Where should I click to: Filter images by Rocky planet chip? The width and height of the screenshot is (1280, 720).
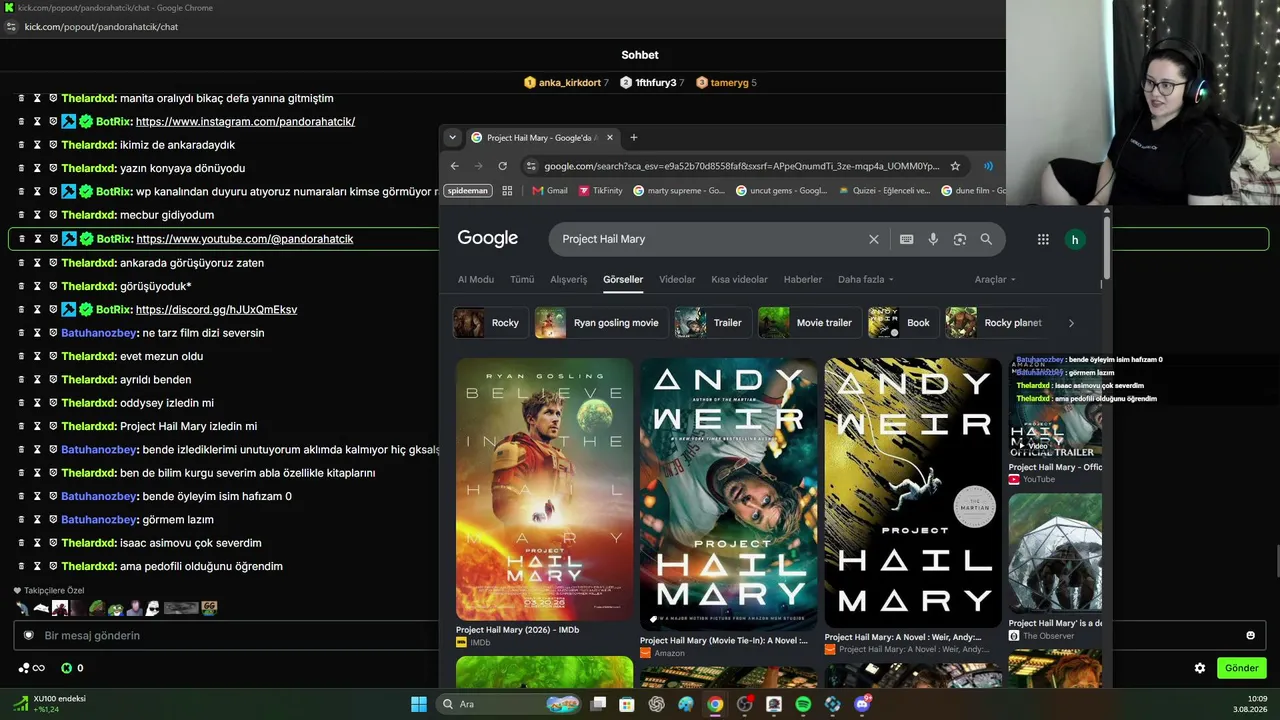[998, 323]
